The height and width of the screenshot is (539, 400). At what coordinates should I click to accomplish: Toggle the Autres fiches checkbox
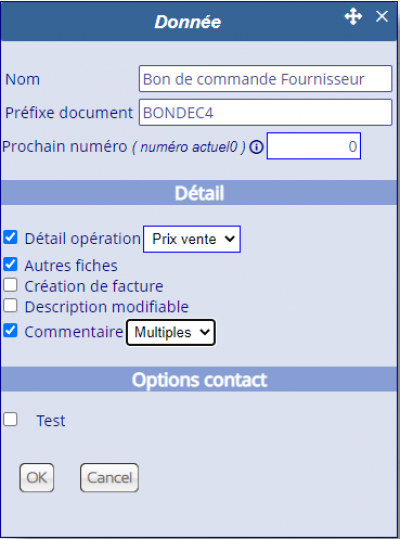(10, 264)
